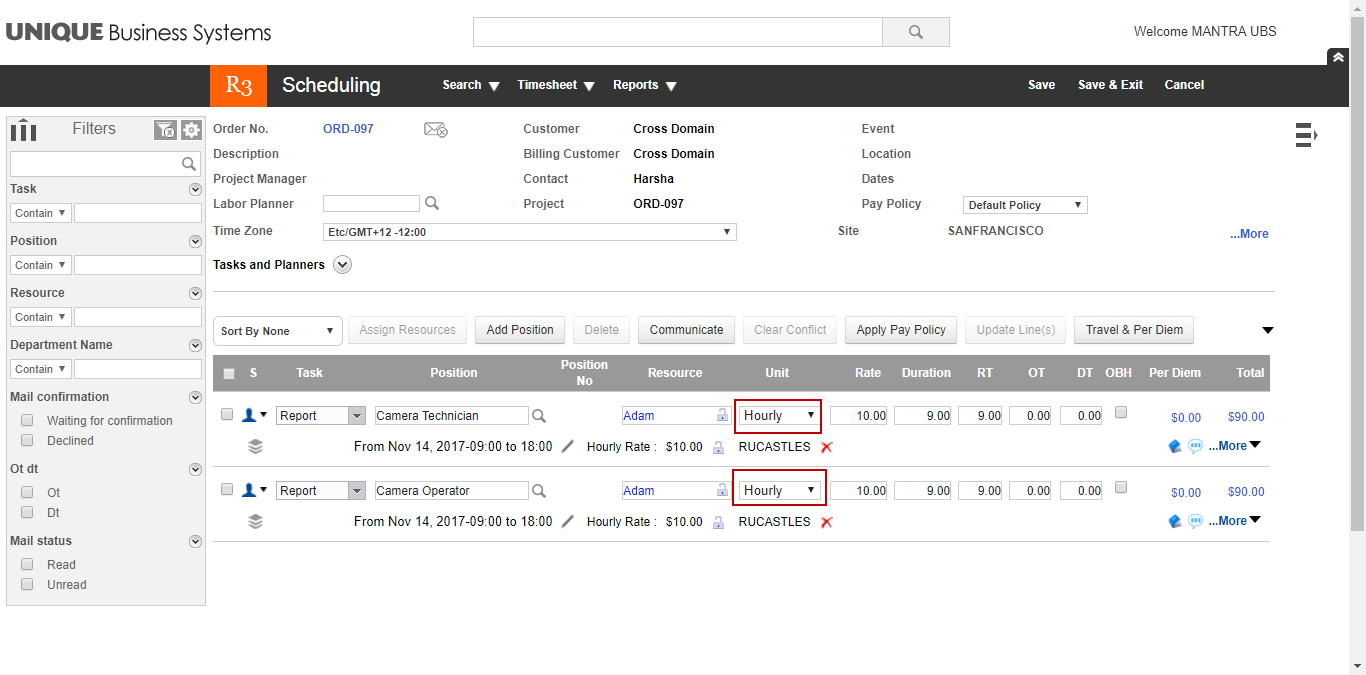Tick the Camera Operator row checkbox
Viewport: 1366px width, 675px height.
coord(226,489)
